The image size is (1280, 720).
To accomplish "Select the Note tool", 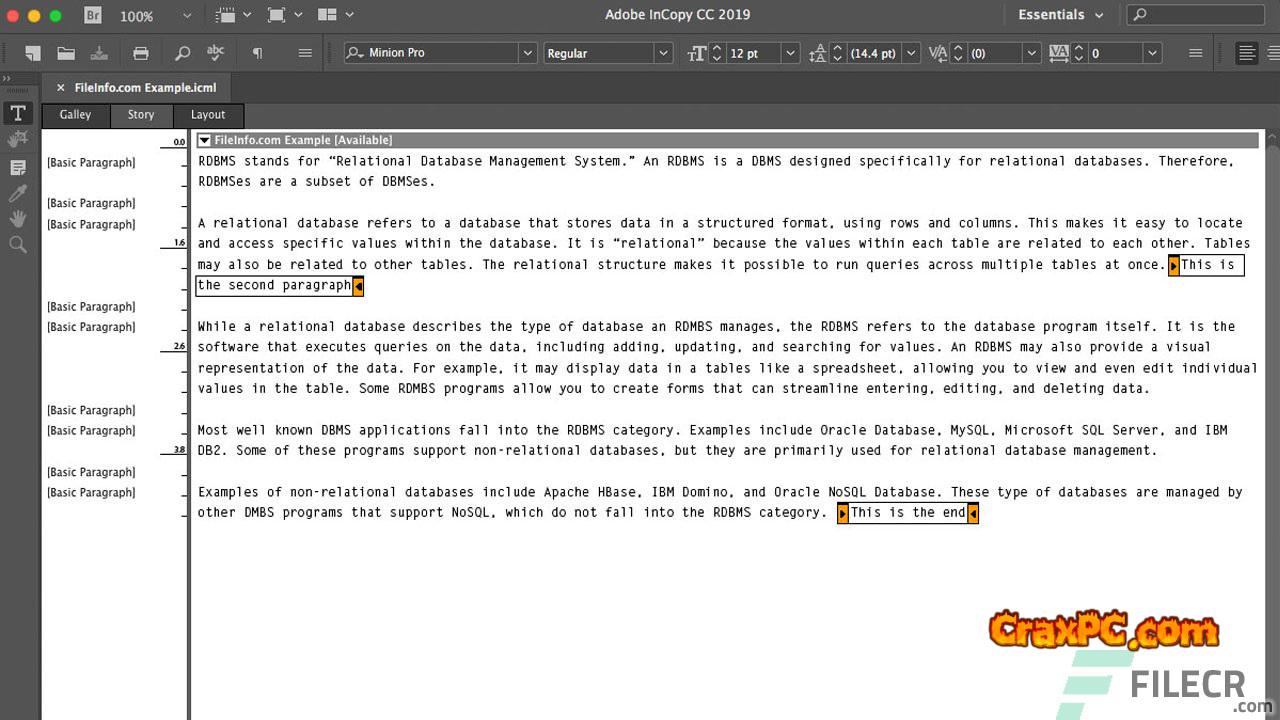I will [18, 166].
